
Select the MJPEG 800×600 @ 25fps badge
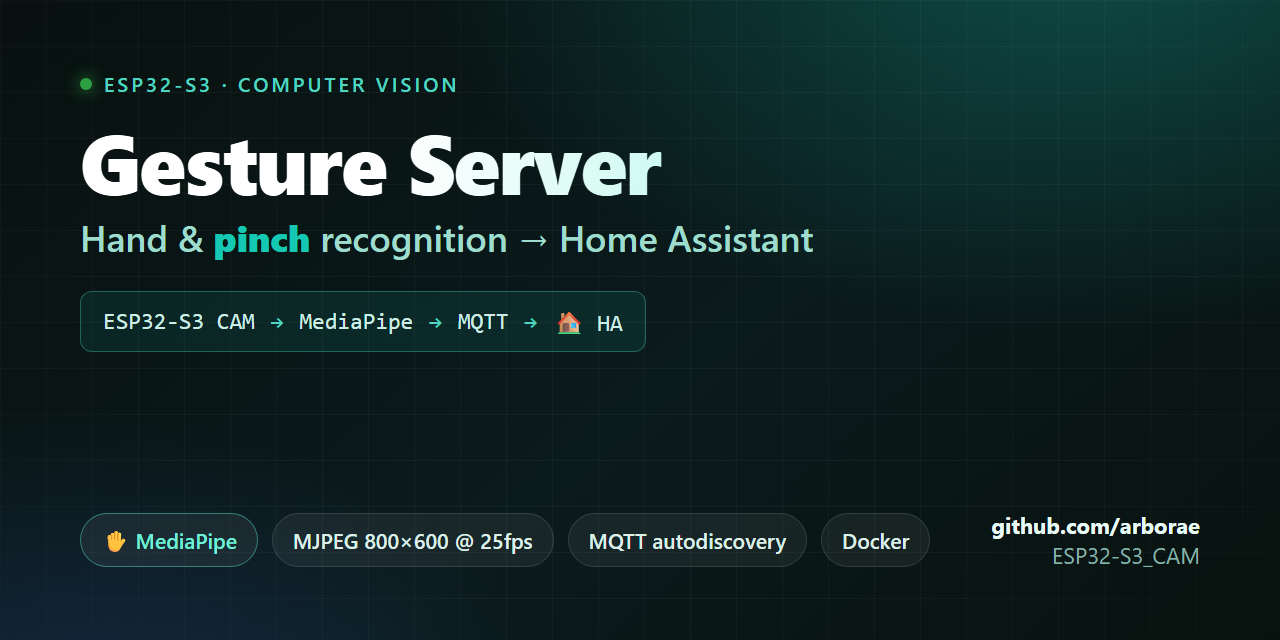pos(413,541)
